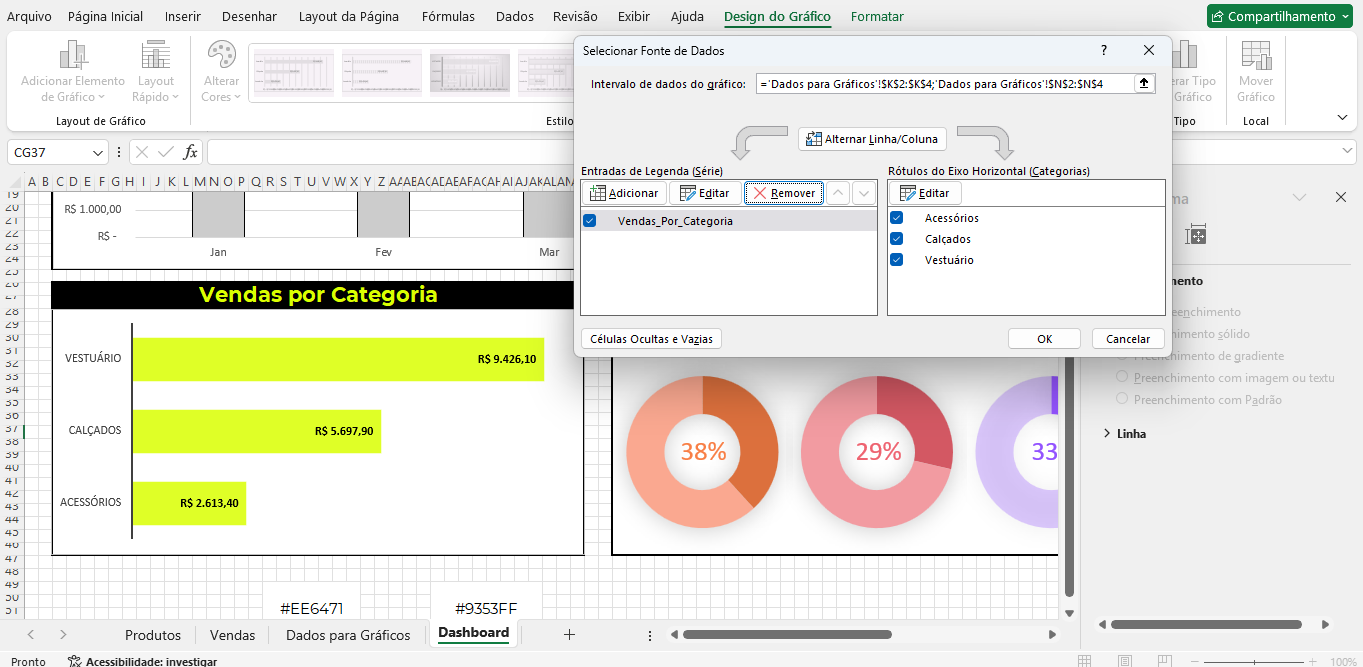Uncheck the Vendas_Por_Categoria series checkbox
1363x667 pixels.
tap(589, 221)
